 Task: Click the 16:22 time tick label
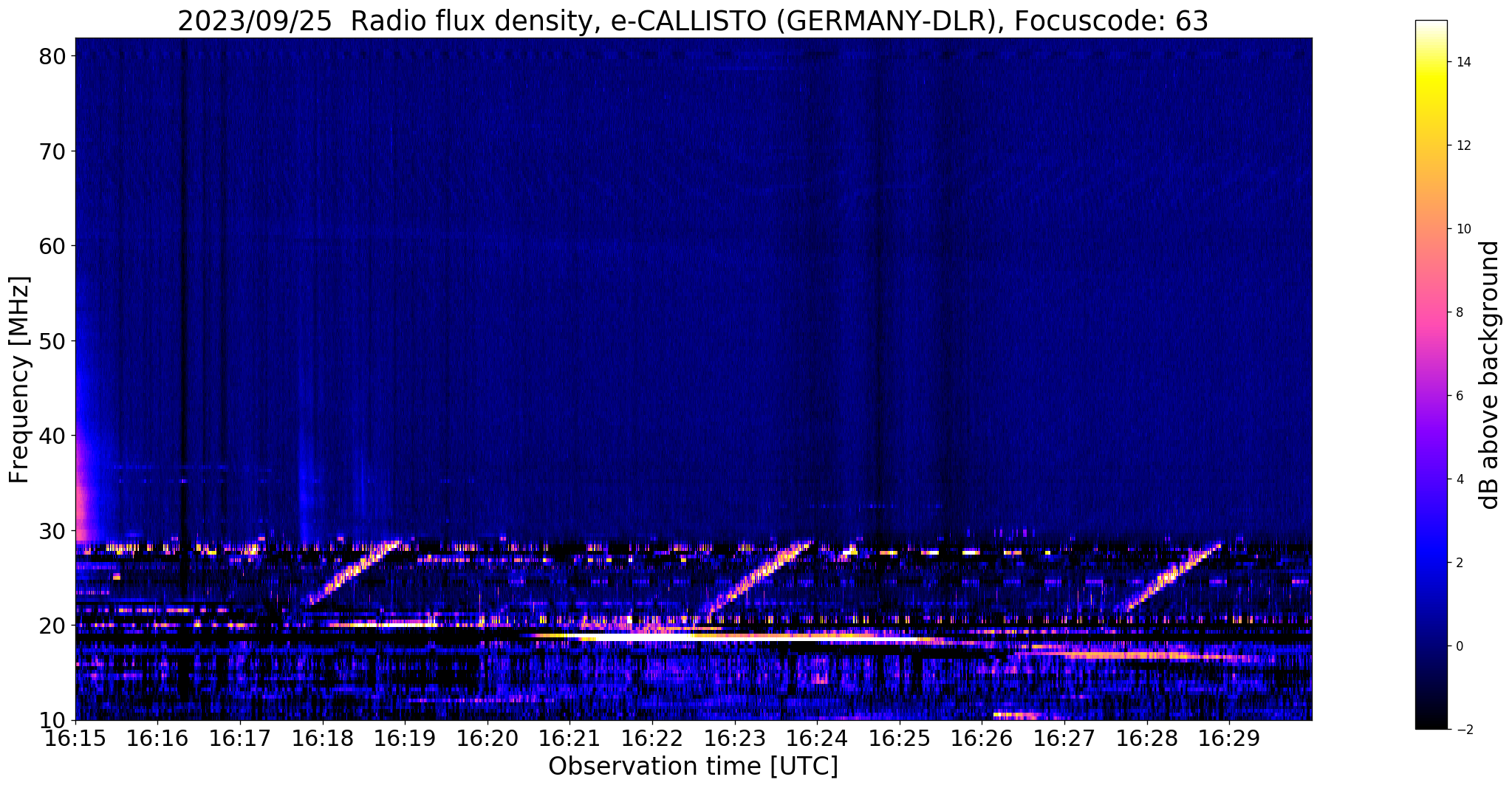pyautogui.click(x=652, y=739)
